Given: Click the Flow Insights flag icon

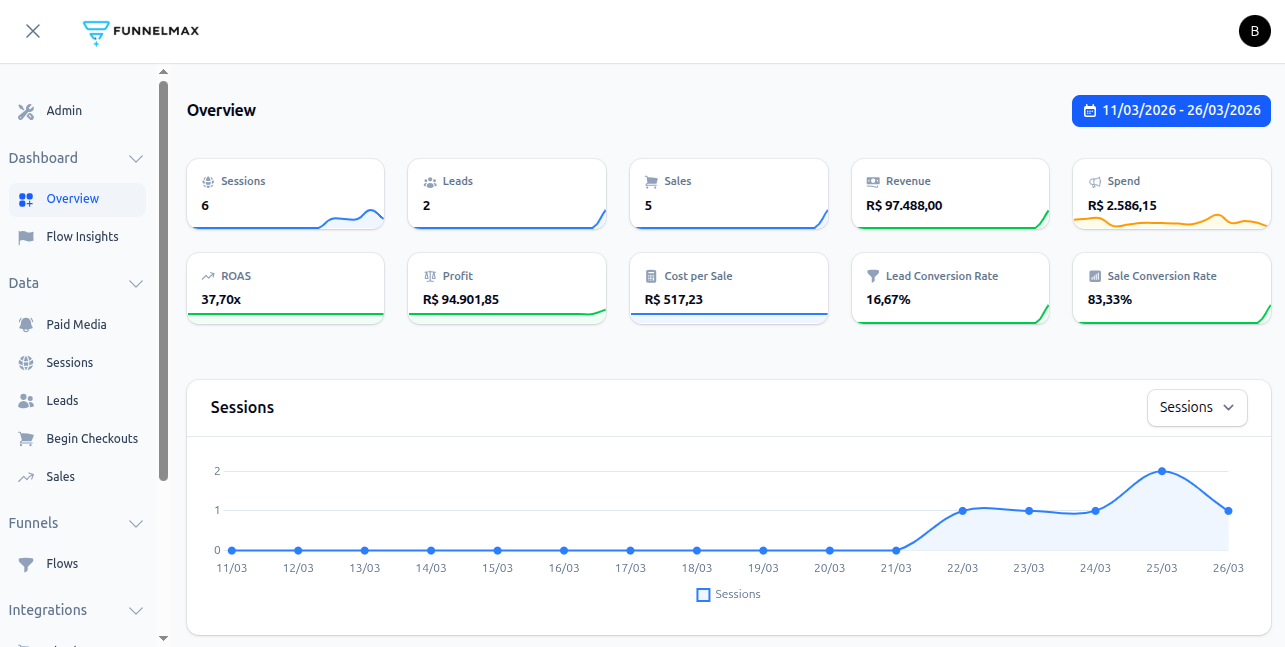Looking at the screenshot, I should [x=26, y=237].
